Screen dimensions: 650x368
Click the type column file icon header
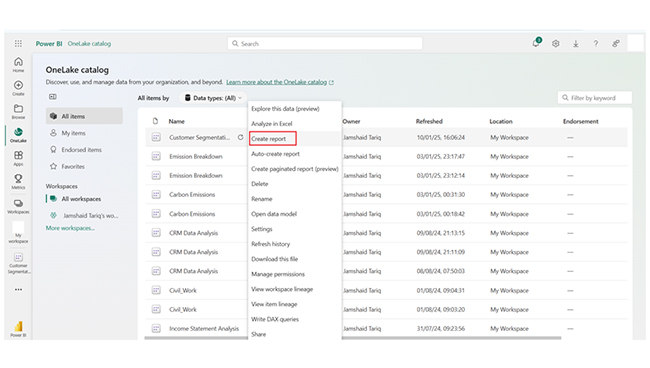coord(155,121)
